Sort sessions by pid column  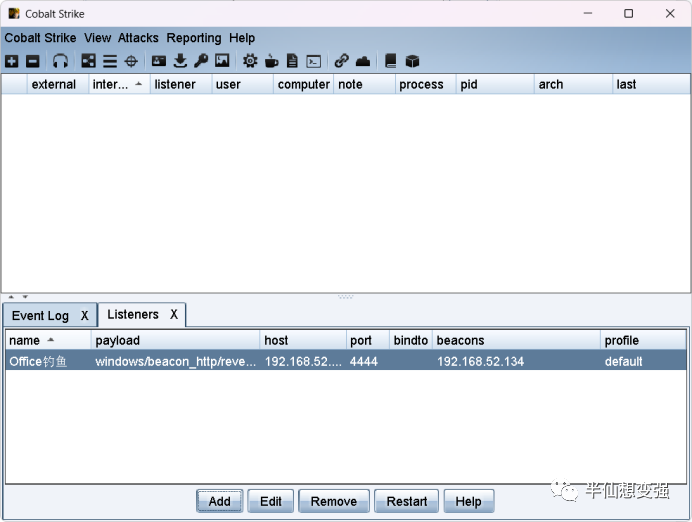[x=495, y=84]
